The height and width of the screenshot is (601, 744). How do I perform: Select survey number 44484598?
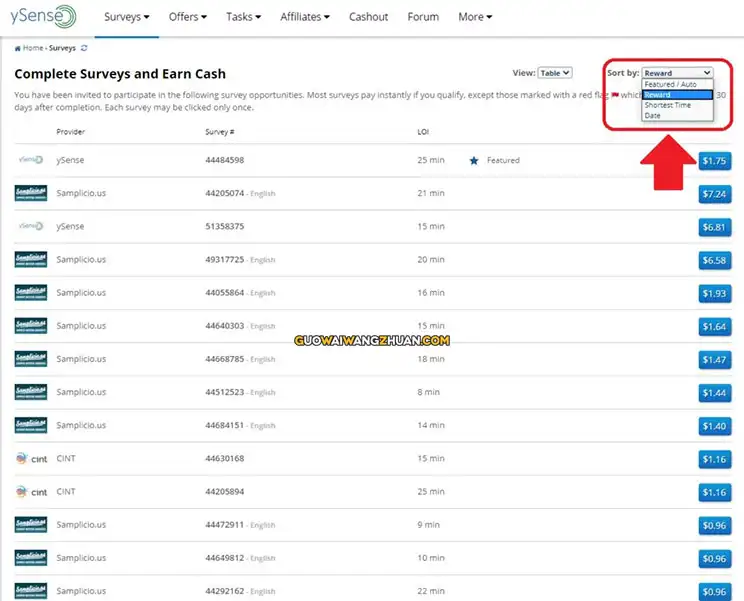pos(224,160)
